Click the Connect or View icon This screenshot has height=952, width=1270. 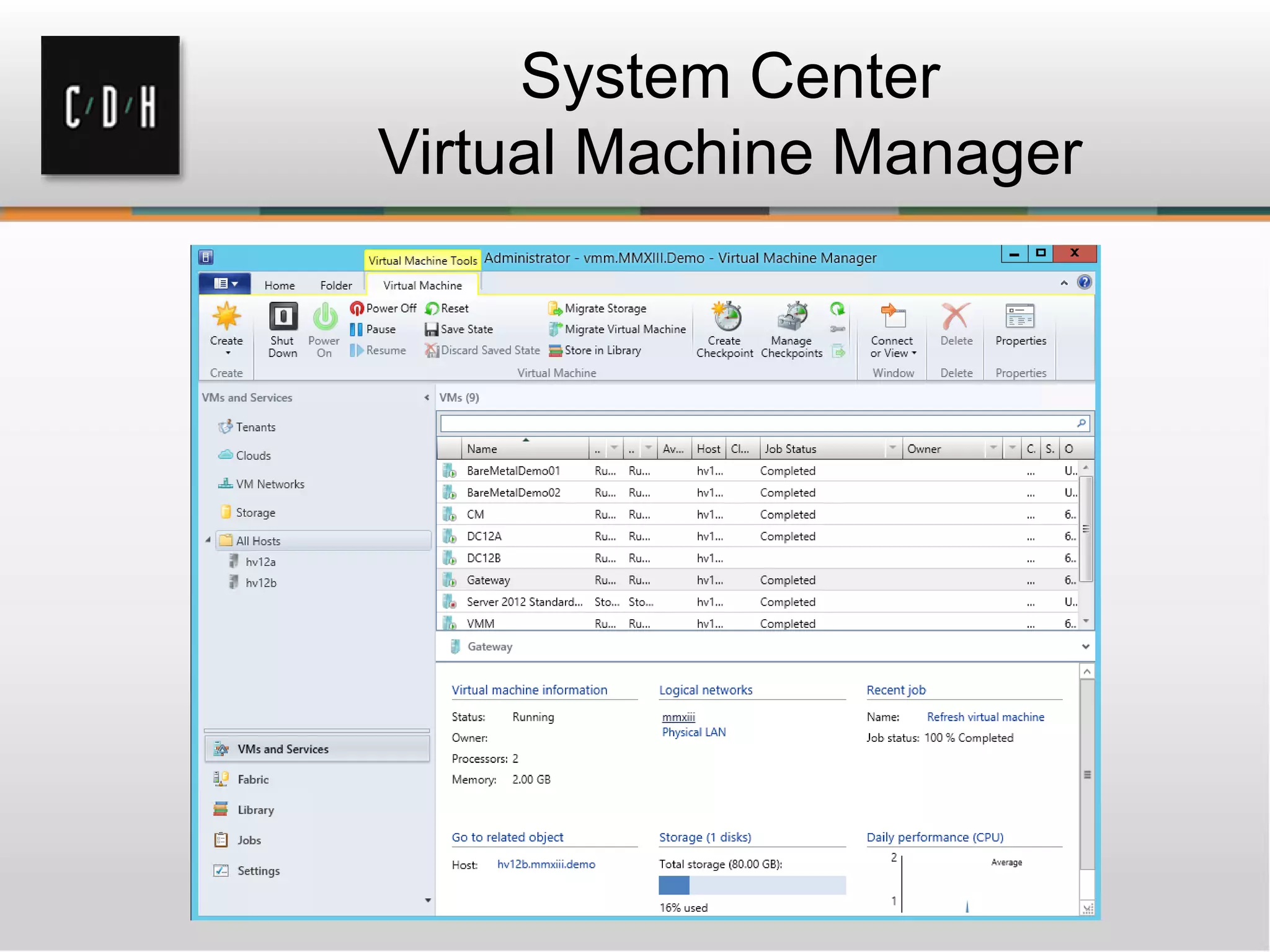tap(893, 317)
